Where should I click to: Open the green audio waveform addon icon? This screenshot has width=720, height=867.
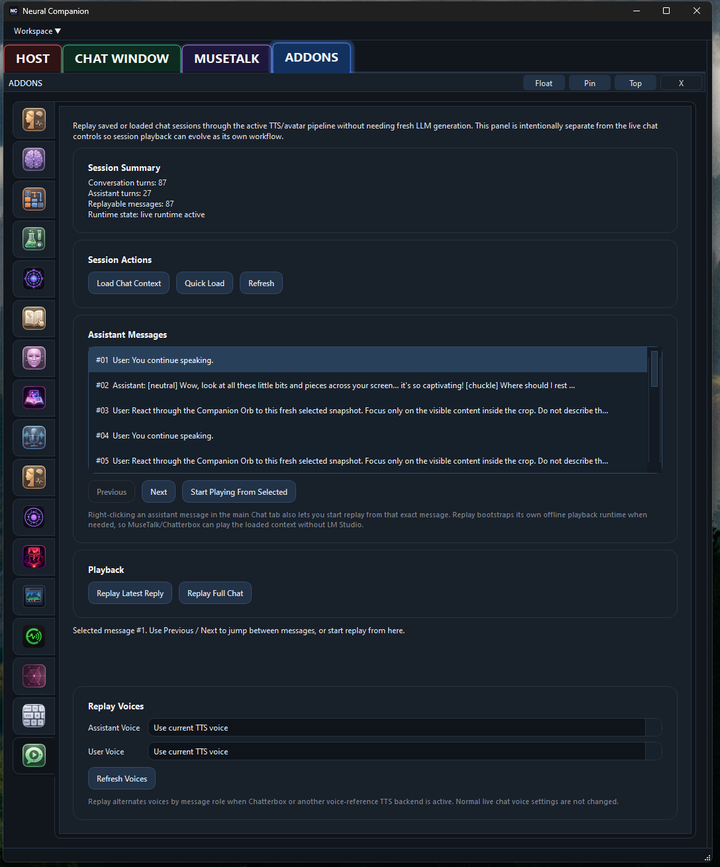click(34, 636)
